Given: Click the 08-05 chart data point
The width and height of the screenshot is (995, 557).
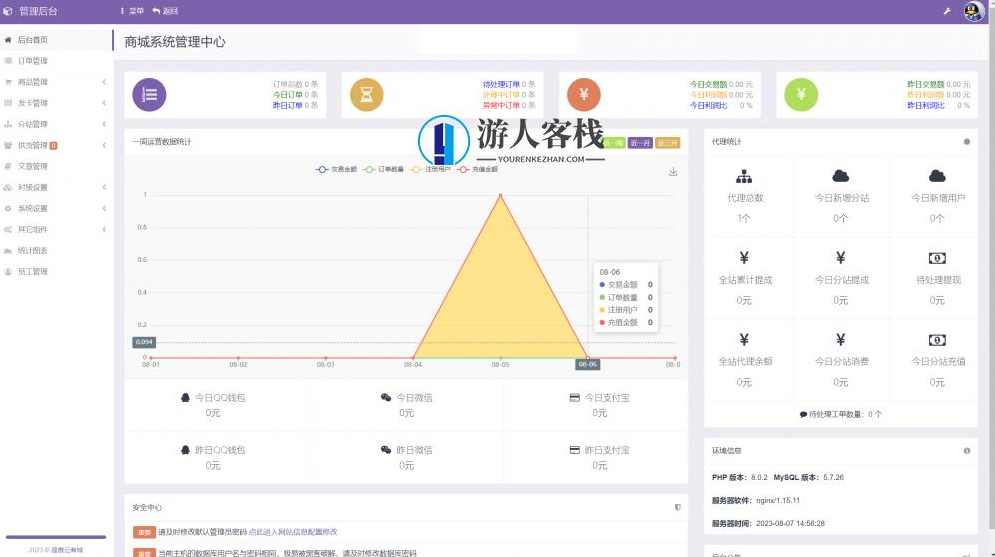Looking at the screenshot, I should pyautogui.click(x=500, y=195).
